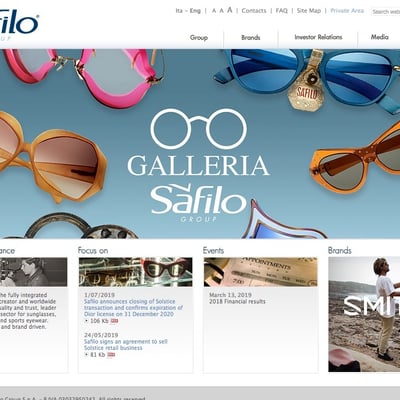Select the largest font size A
This screenshot has width=400, height=400.
pos(230,10)
